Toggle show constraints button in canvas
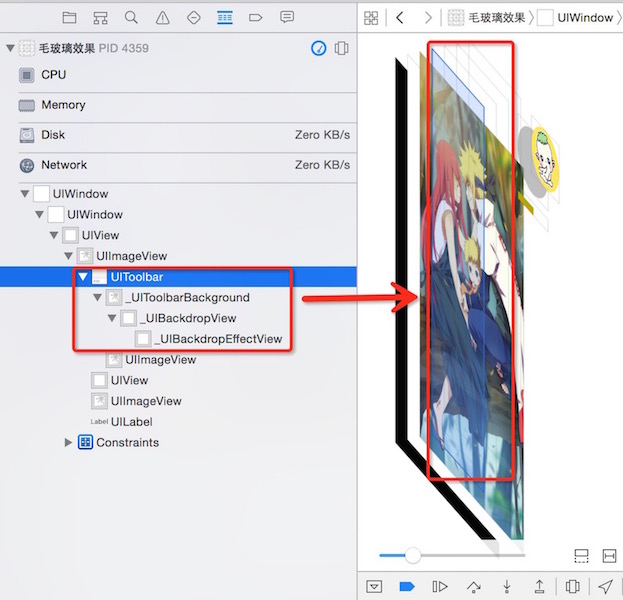Screen dimensions: 623x600 pyautogui.click(x=610, y=555)
